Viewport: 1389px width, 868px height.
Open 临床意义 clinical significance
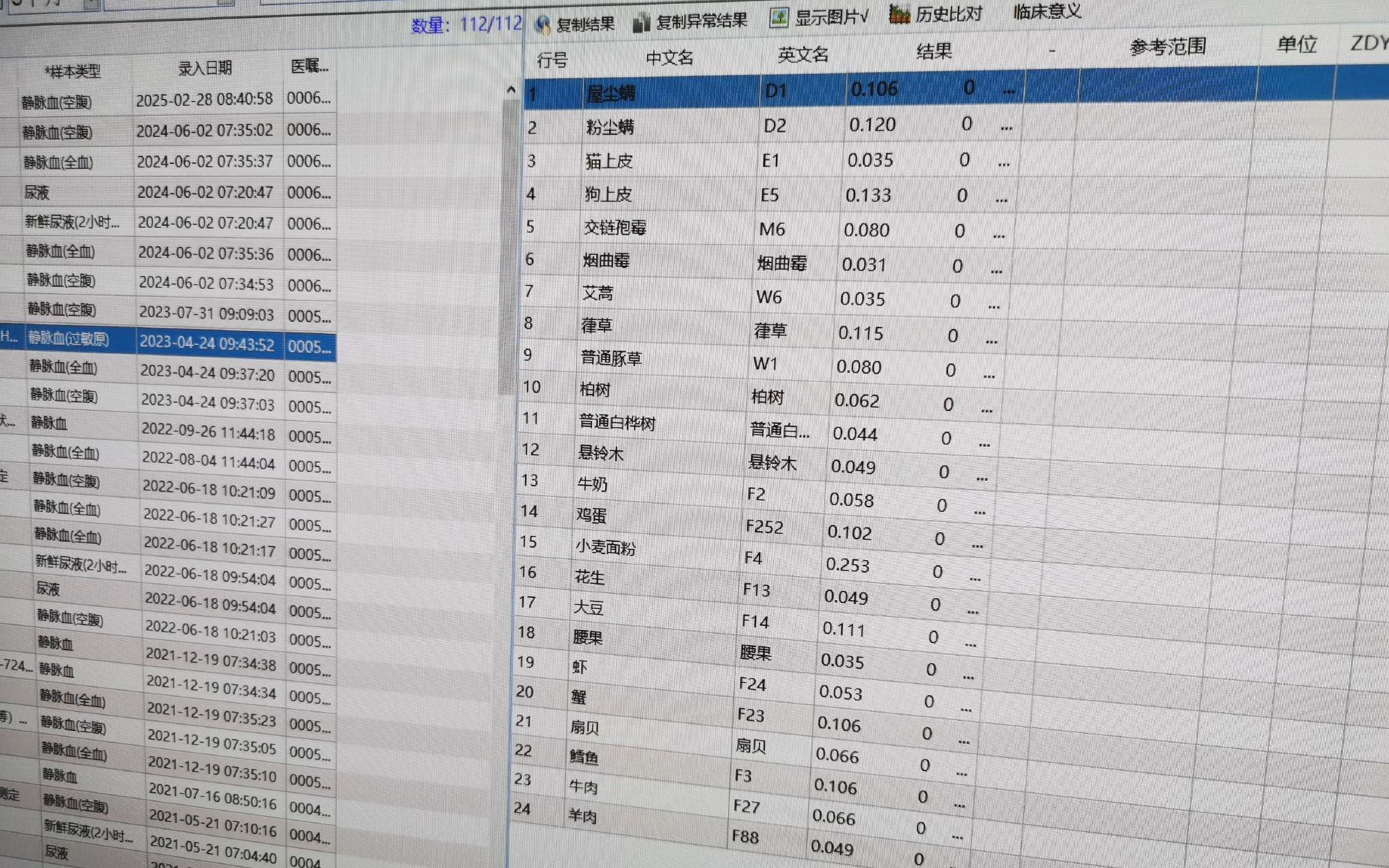tap(1046, 11)
